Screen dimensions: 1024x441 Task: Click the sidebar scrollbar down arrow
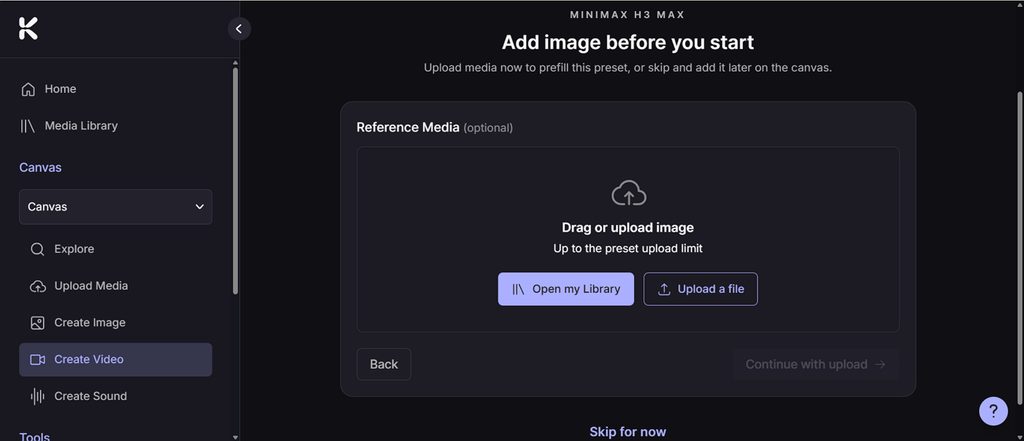236,436
